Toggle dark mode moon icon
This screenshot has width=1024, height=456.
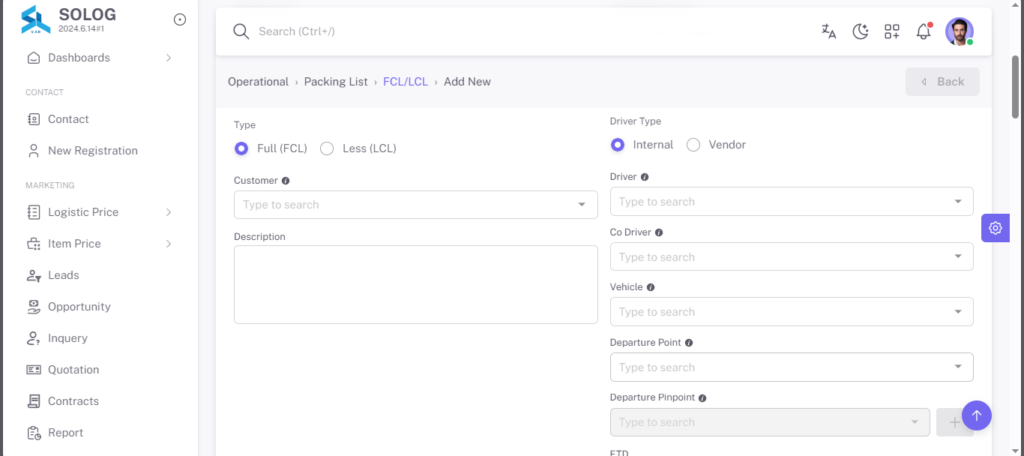[x=861, y=31]
